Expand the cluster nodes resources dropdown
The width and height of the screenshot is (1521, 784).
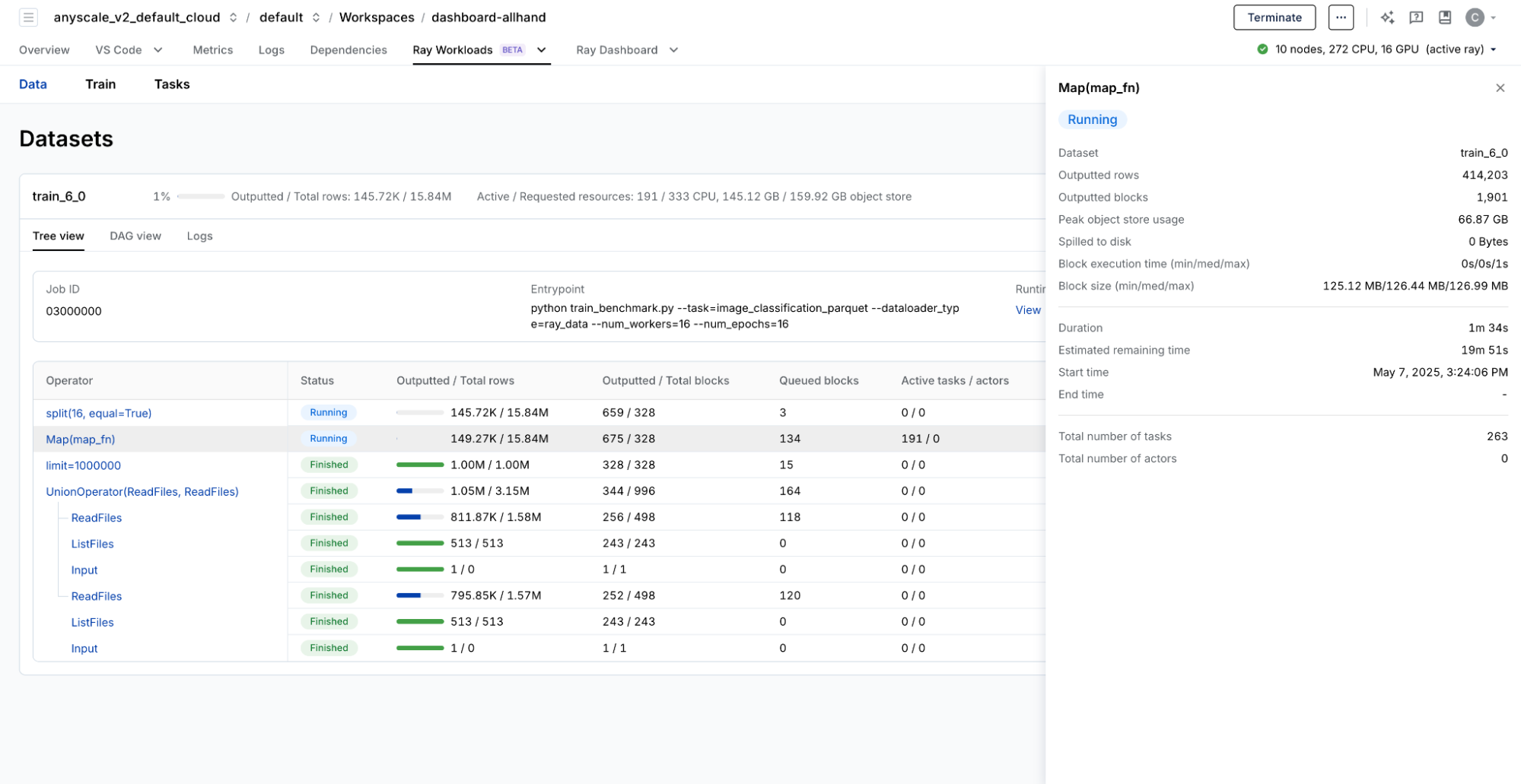click(1493, 49)
